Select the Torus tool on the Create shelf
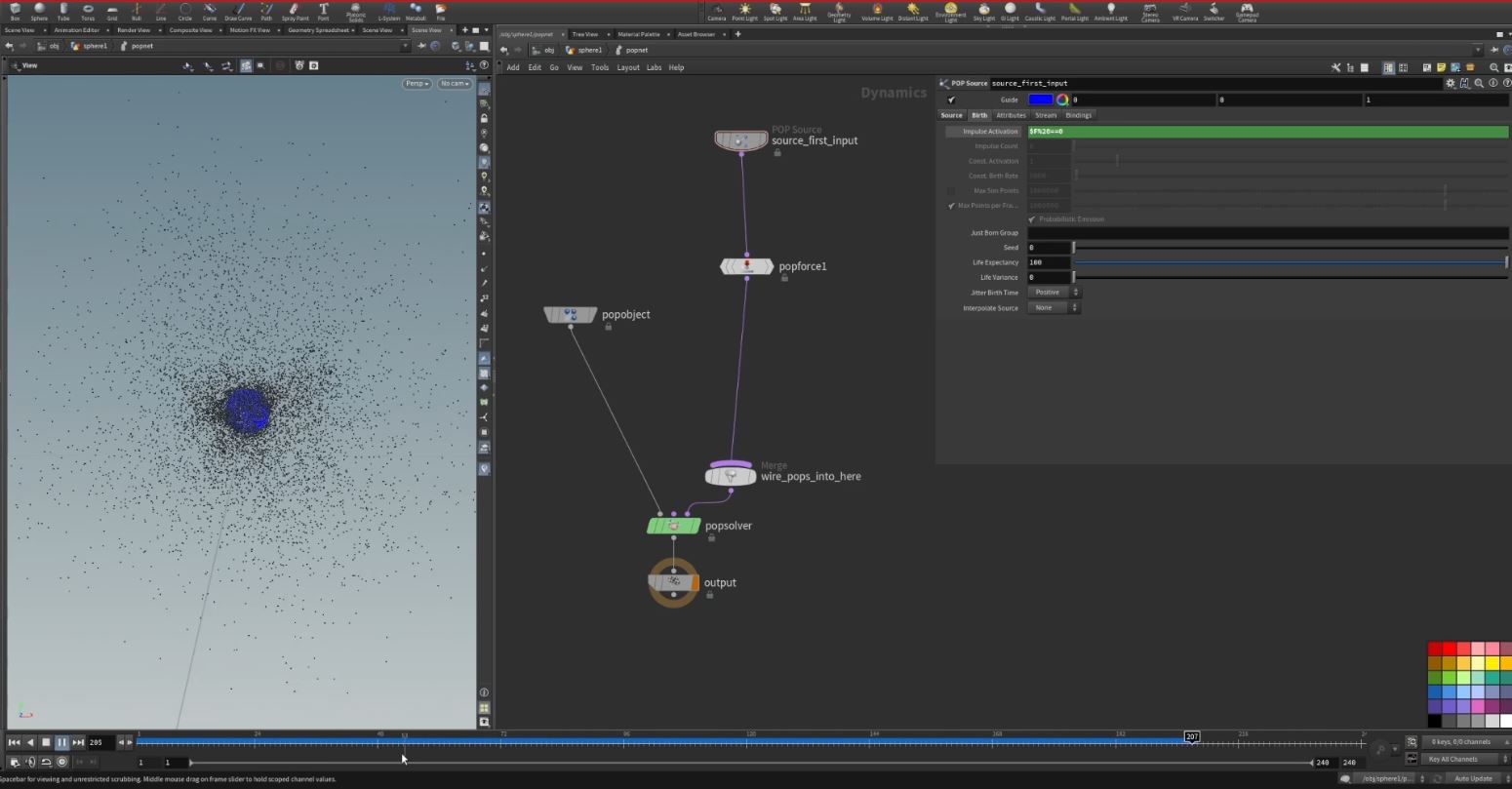 tap(88, 10)
